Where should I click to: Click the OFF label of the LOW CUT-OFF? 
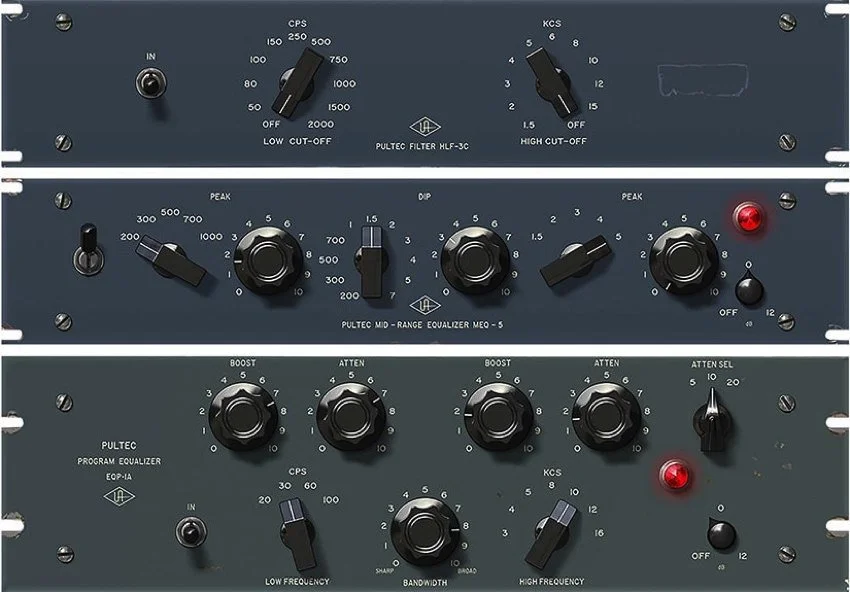tap(271, 124)
